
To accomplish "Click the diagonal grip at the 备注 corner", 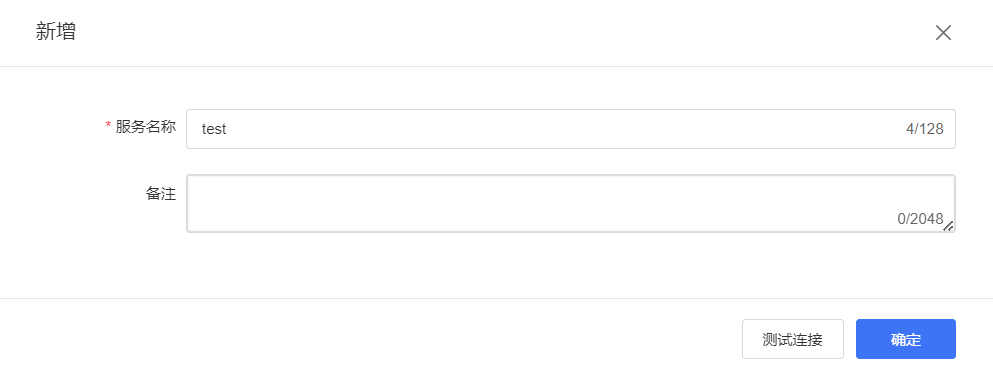I will pyautogui.click(x=949, y=226).
